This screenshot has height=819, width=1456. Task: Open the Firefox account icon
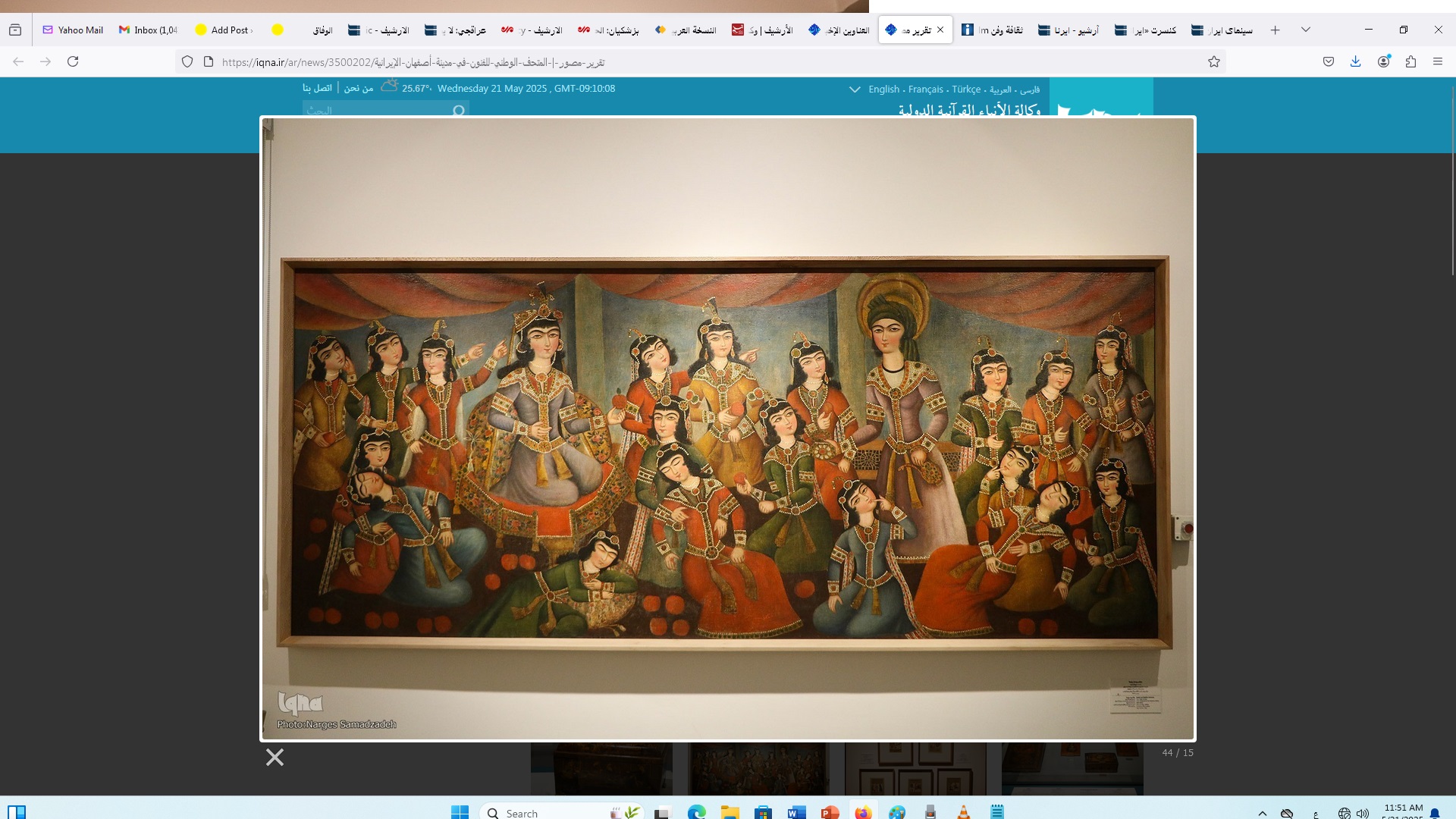click(1383, 61)
